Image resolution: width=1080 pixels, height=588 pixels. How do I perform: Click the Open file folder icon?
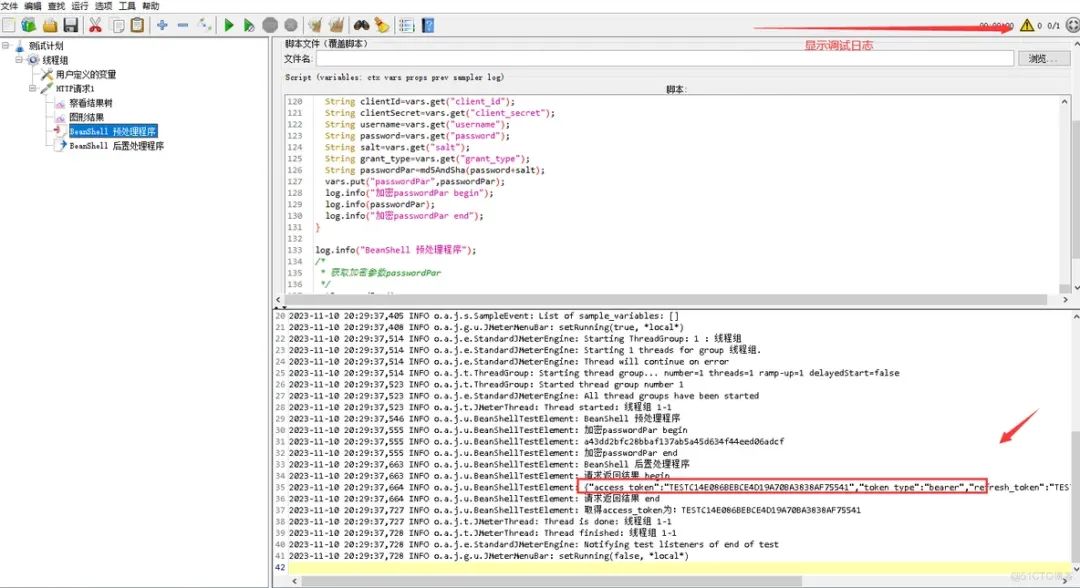[x=50, y=25]
